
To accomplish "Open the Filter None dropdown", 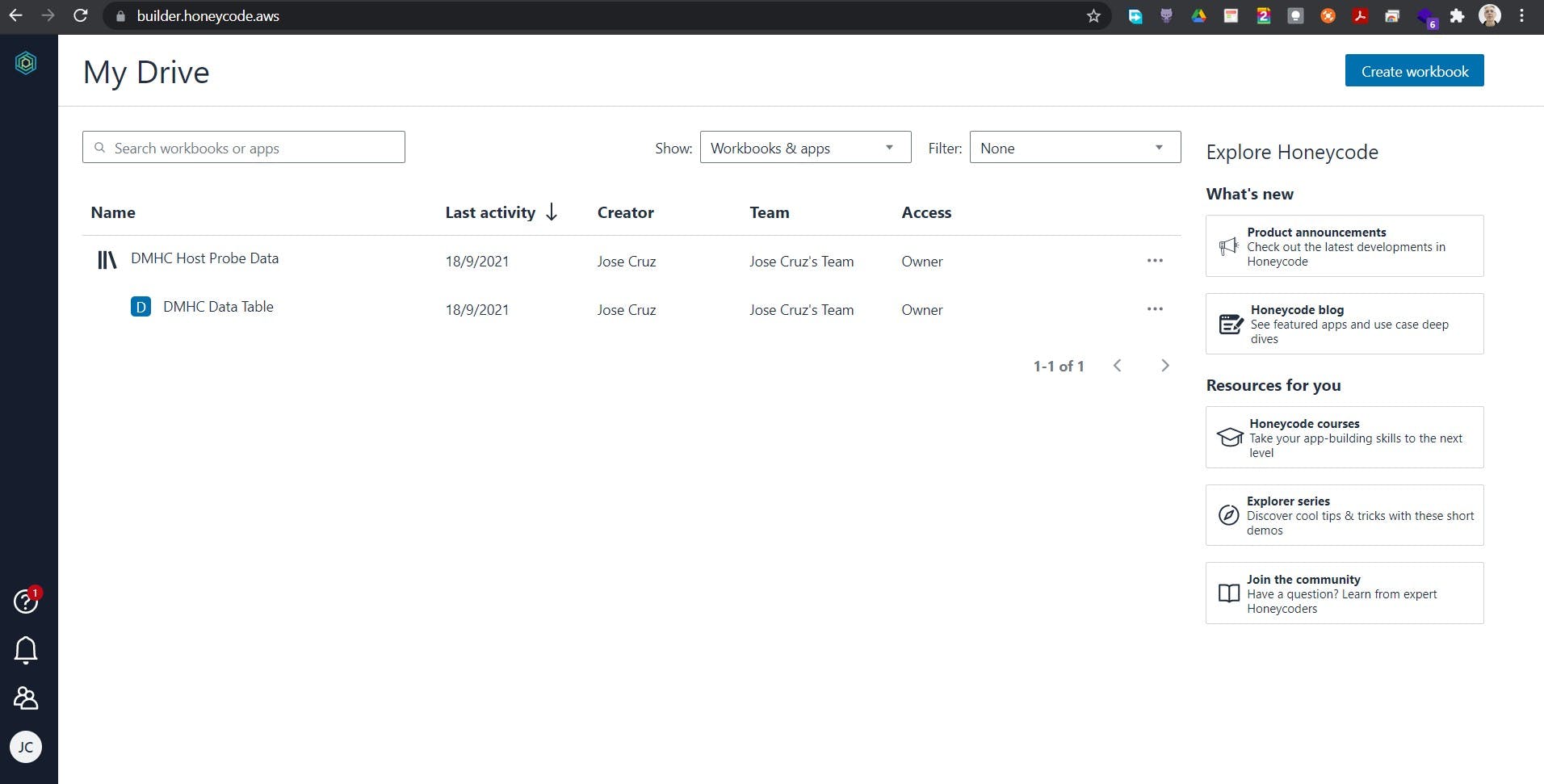I will pyautogui.click(x=1075, y=148).
